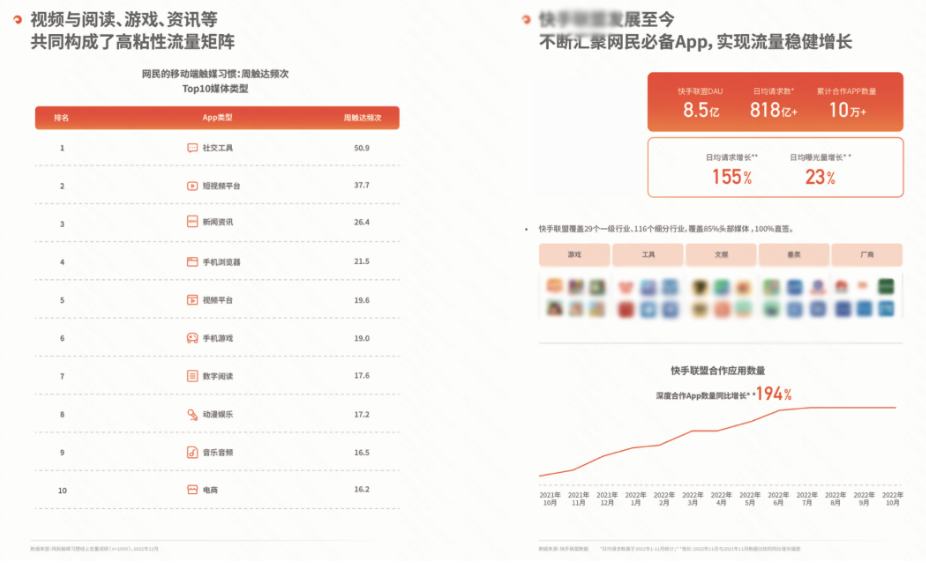Click the 排名 column header

(61, 118)
